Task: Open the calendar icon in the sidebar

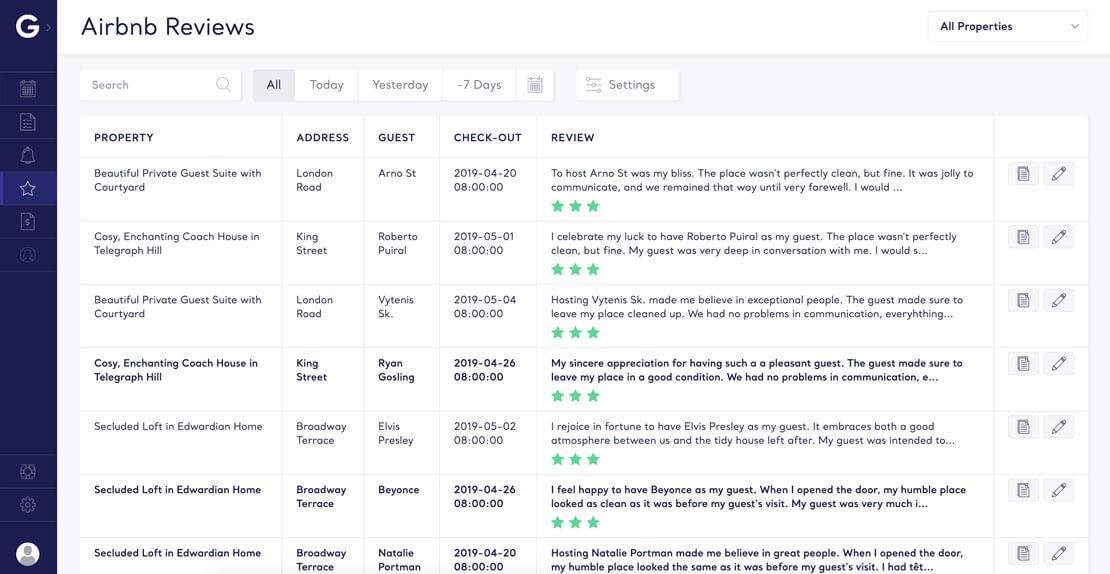Action: coord(28,88)
